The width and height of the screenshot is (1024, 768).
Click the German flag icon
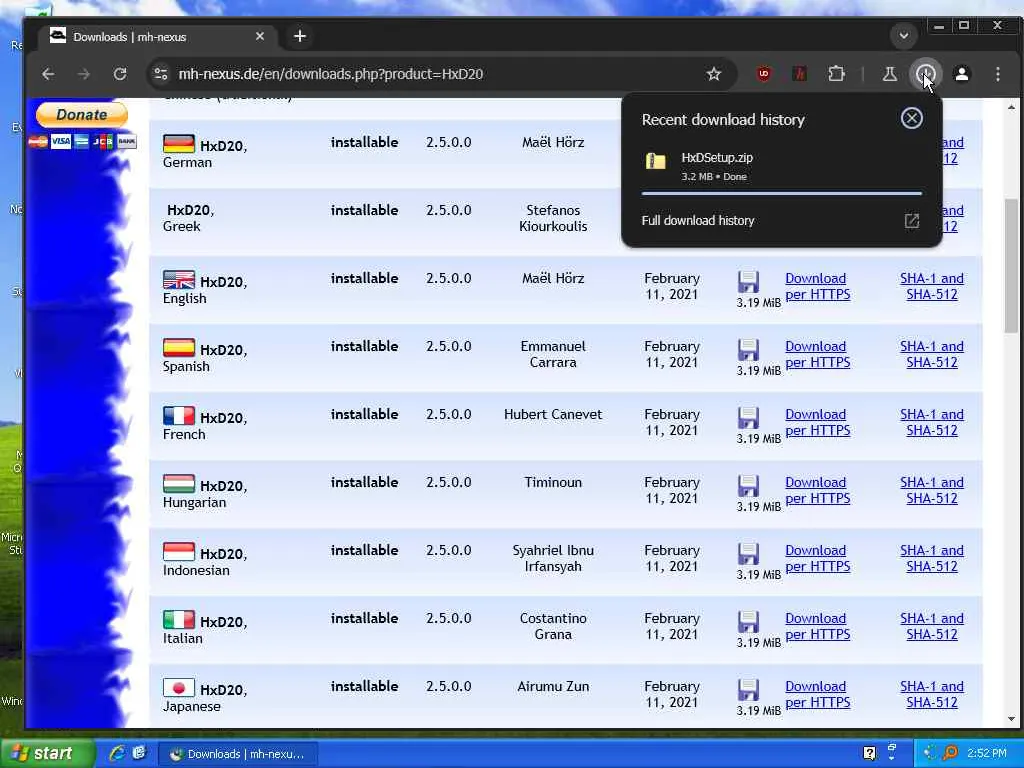click(179, 143)
